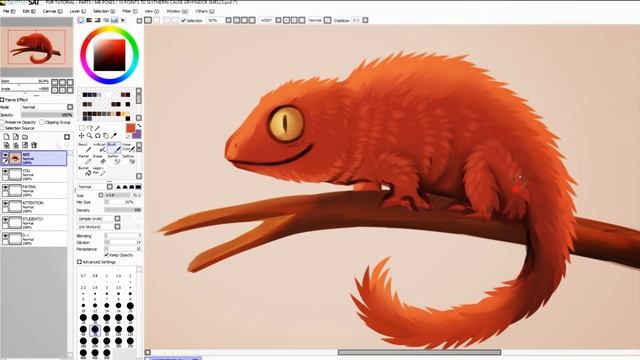640x360 pixels.
Task: Choose the Magic Wand tool
Action: (97, 128)
